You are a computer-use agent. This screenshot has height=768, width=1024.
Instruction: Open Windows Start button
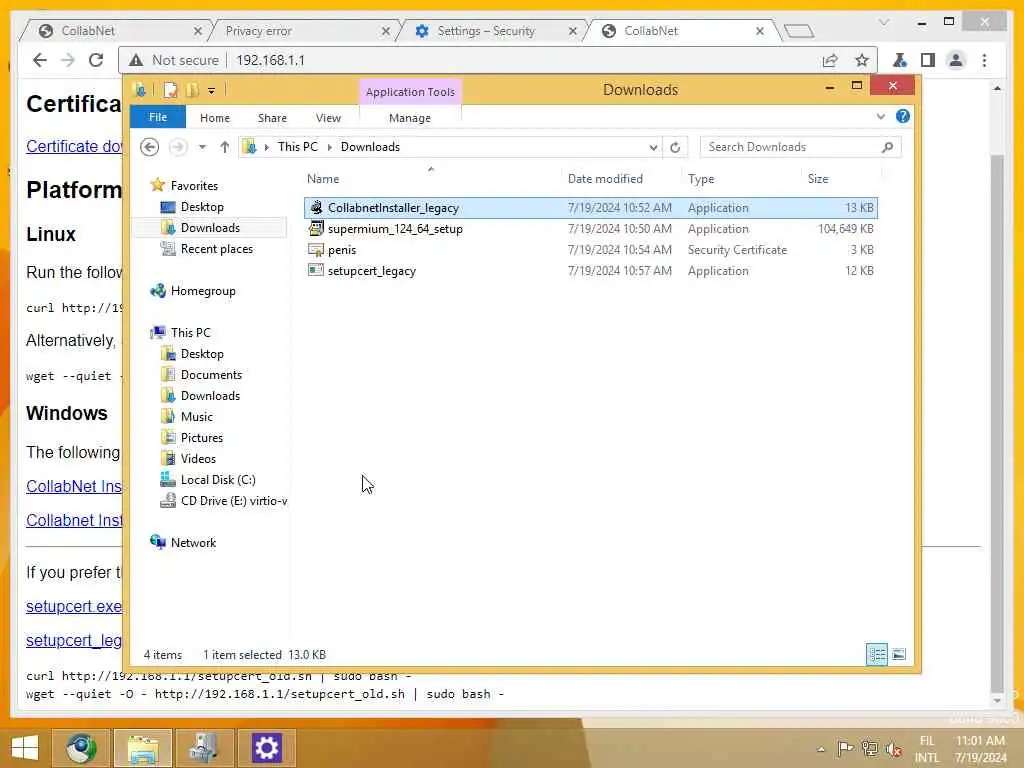coord(25,748)
